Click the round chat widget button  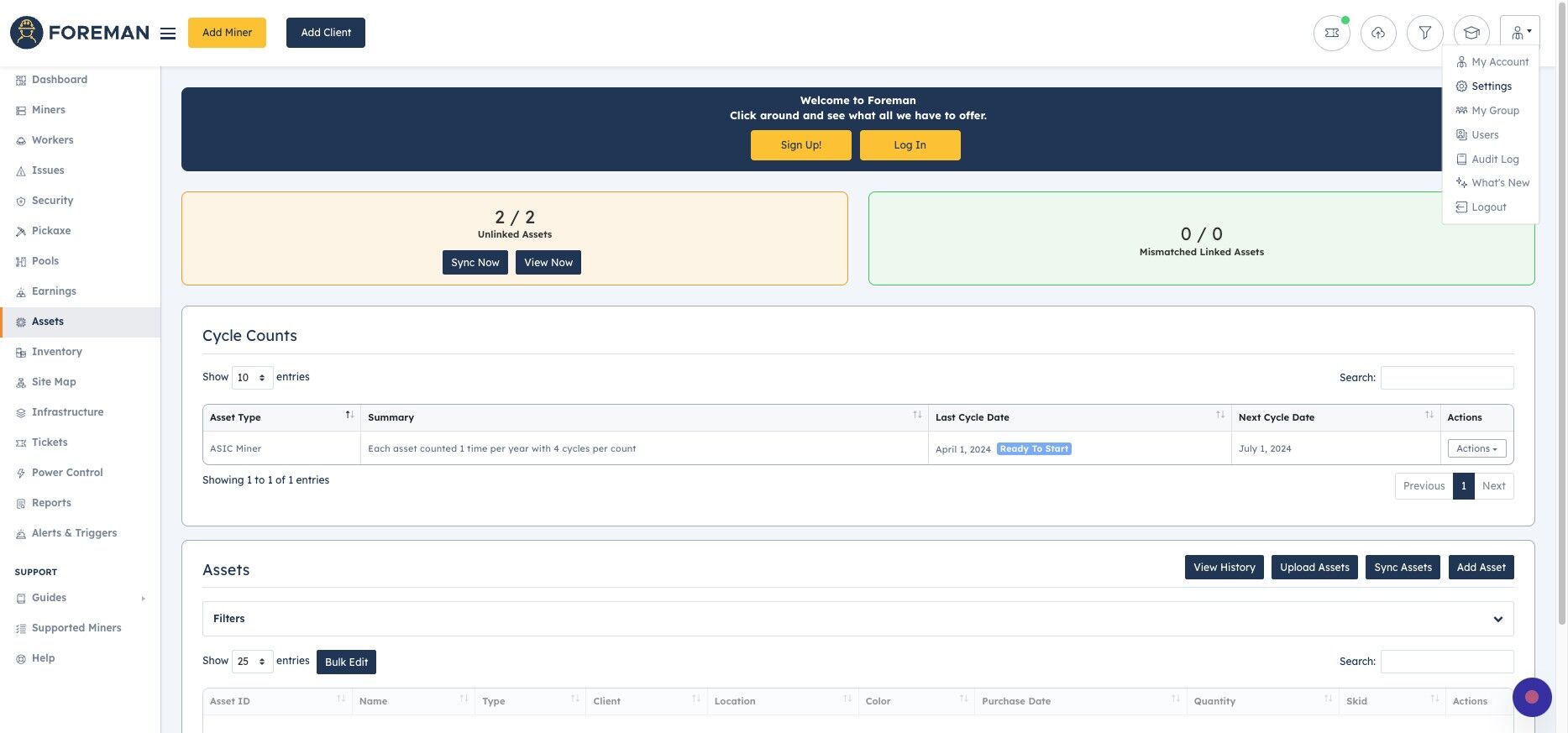click(1532, 697)
